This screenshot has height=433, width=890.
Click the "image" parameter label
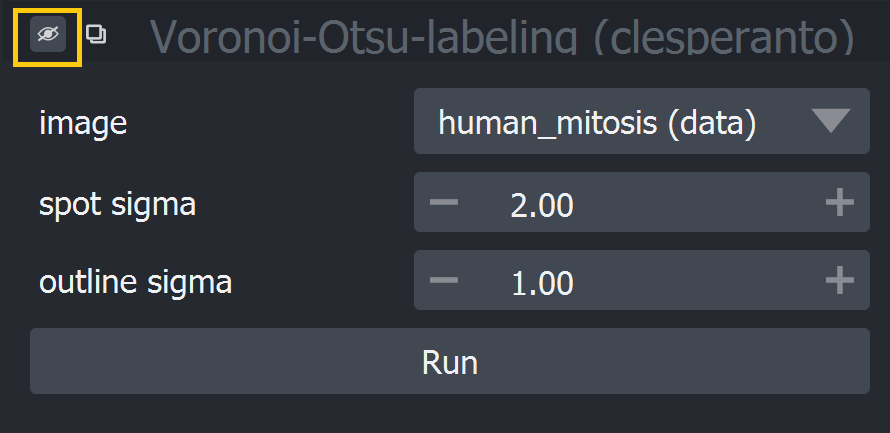83,123
